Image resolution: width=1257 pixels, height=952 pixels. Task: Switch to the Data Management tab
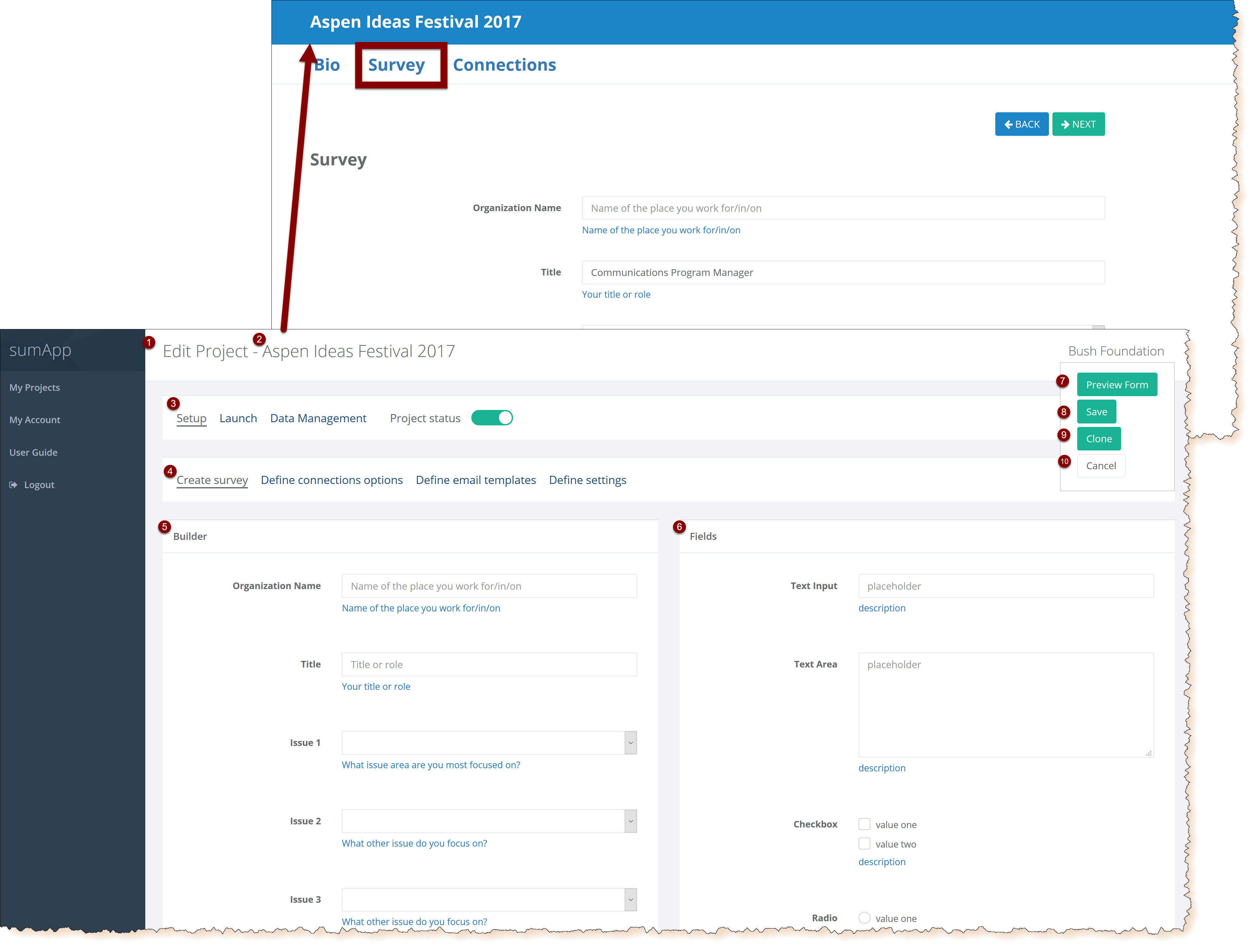click(x=318, y=419)
